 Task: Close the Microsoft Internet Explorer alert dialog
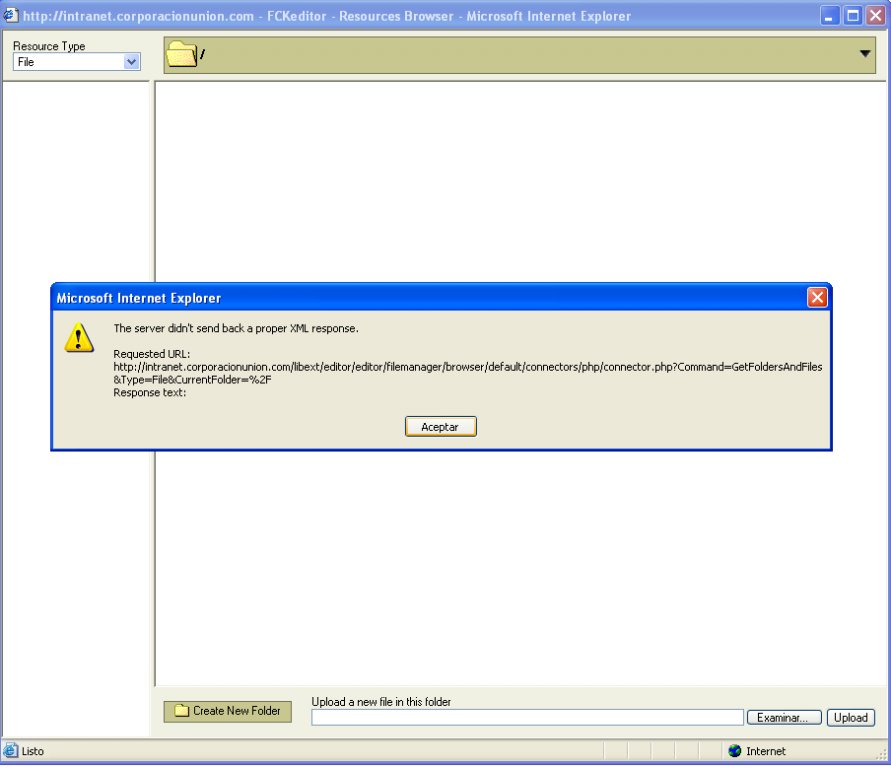[x=817, y=297]
